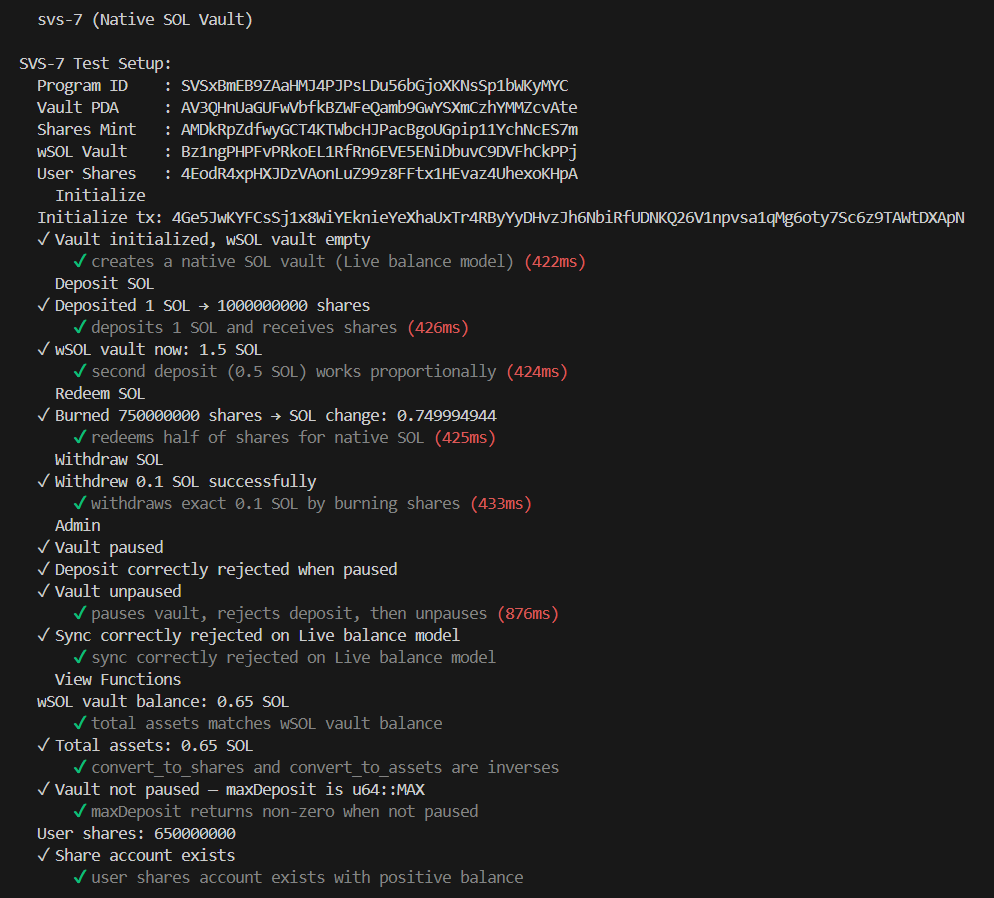
Task: Click 'Vault not paused — maxDeposit is u64::MAX'
Action: (240, 790)
